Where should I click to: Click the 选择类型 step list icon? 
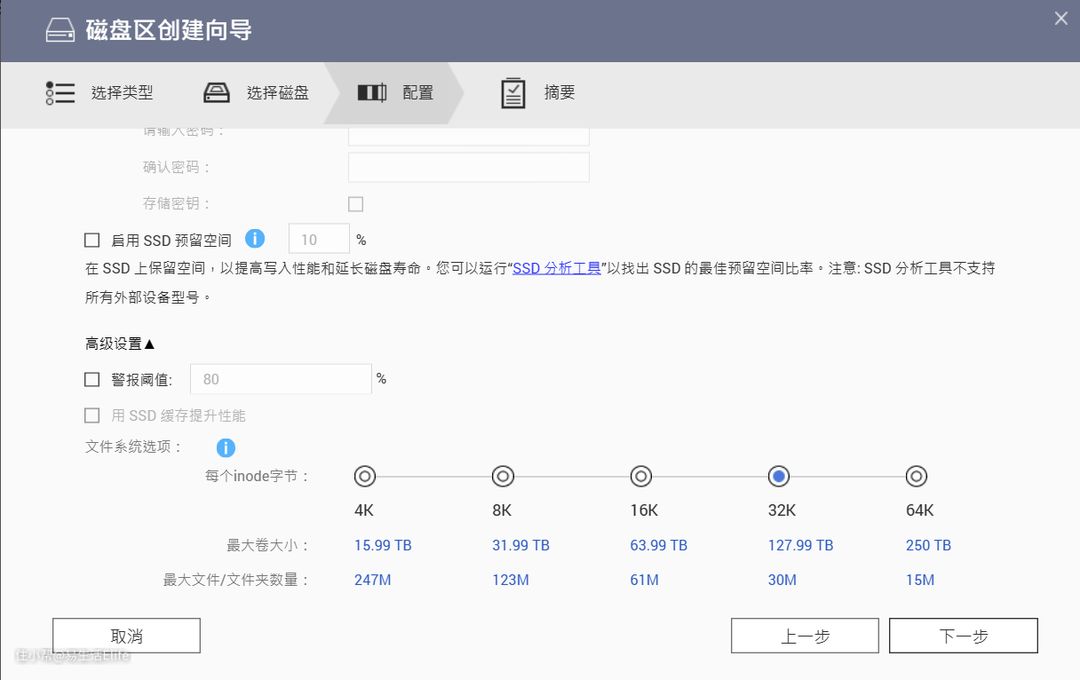click(x=60, y=93)
